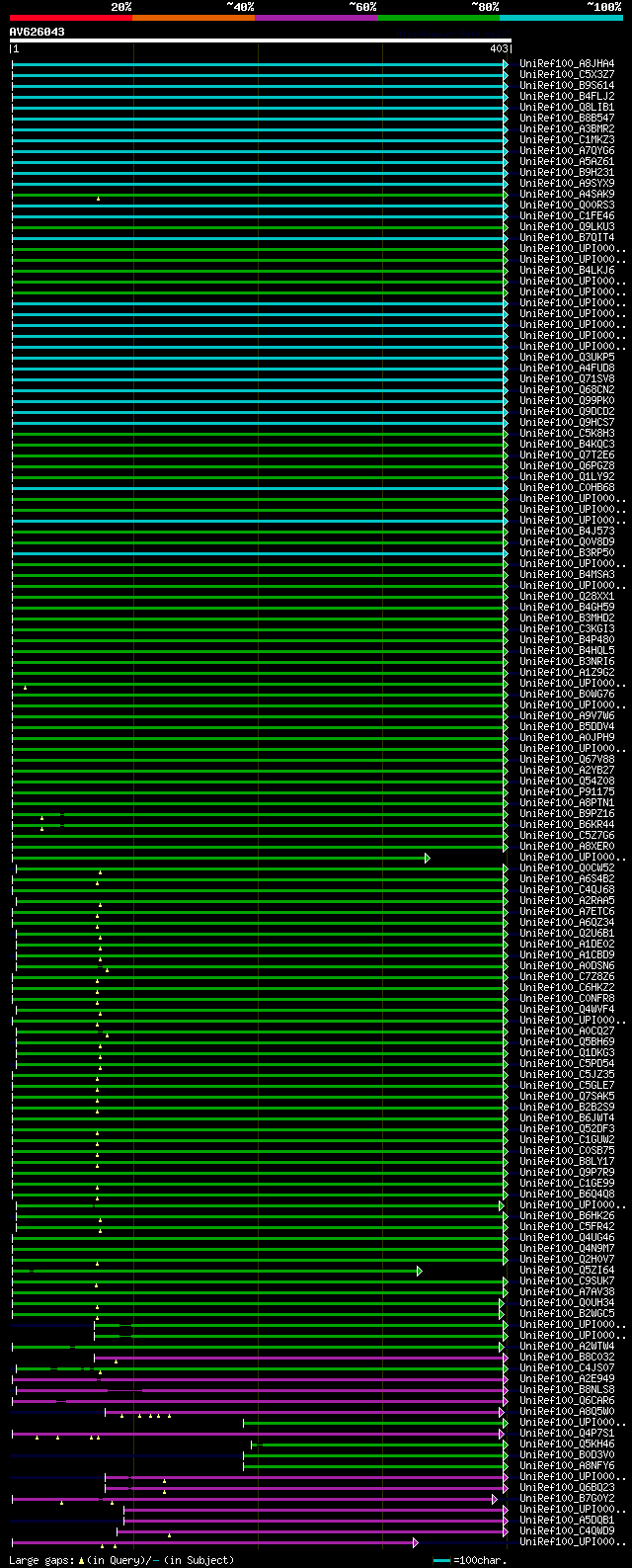Screen dimensions: 632x1568
Task: Select the UniRef100_B4MSA3 hit label
Action: (567, 575)
